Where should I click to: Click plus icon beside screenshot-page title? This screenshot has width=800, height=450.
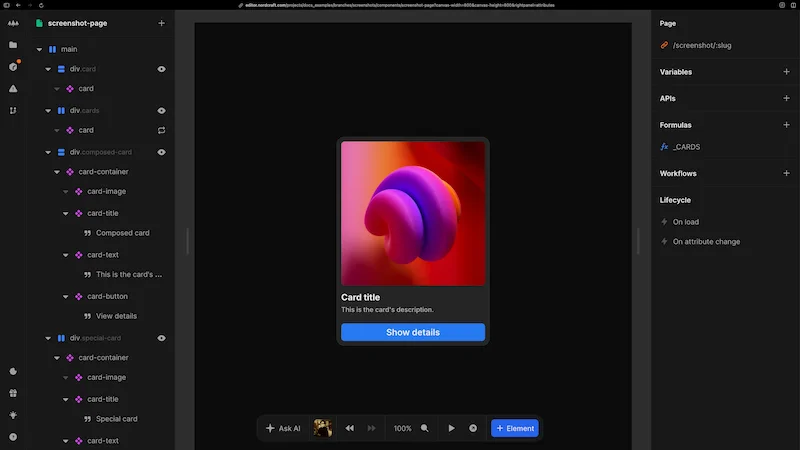tap(161, 23)
